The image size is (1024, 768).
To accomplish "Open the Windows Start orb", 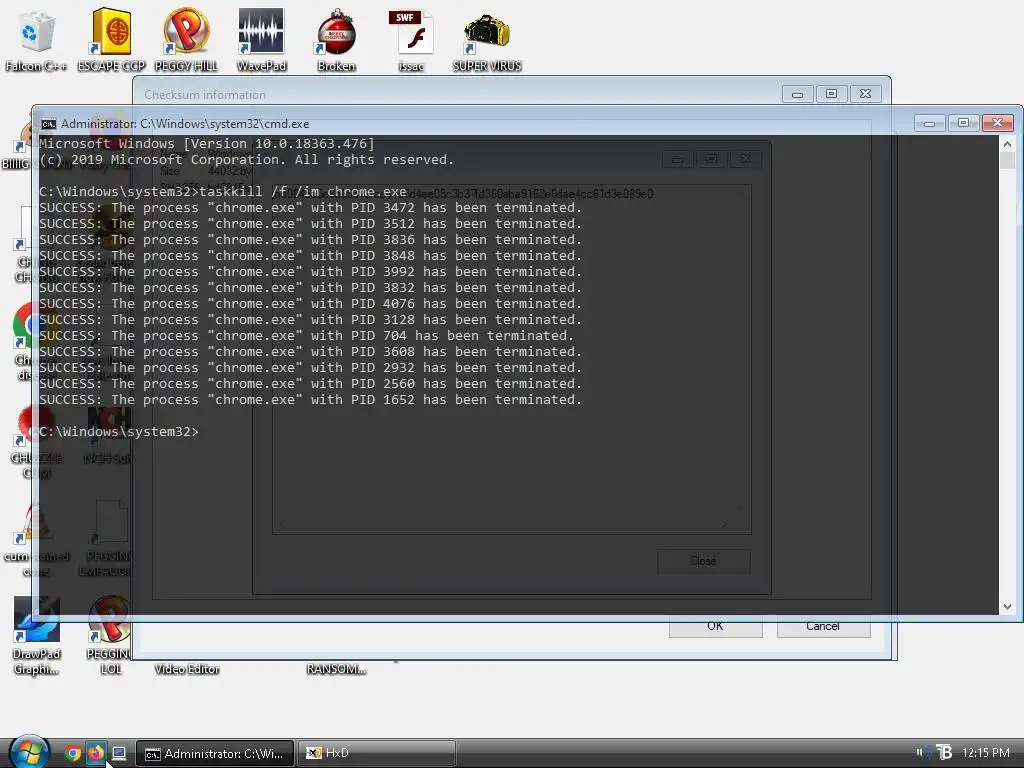I will (x=30, y=752).
